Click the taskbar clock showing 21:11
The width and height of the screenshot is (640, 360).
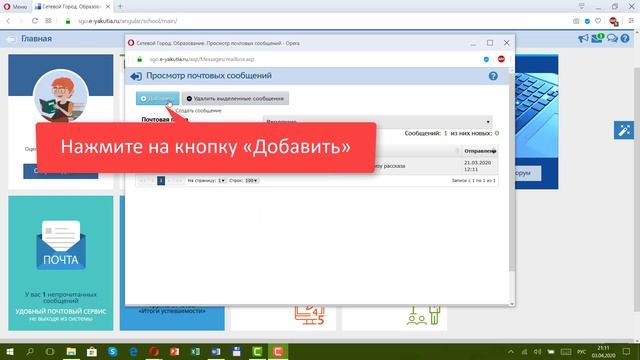tap(603, 351)
